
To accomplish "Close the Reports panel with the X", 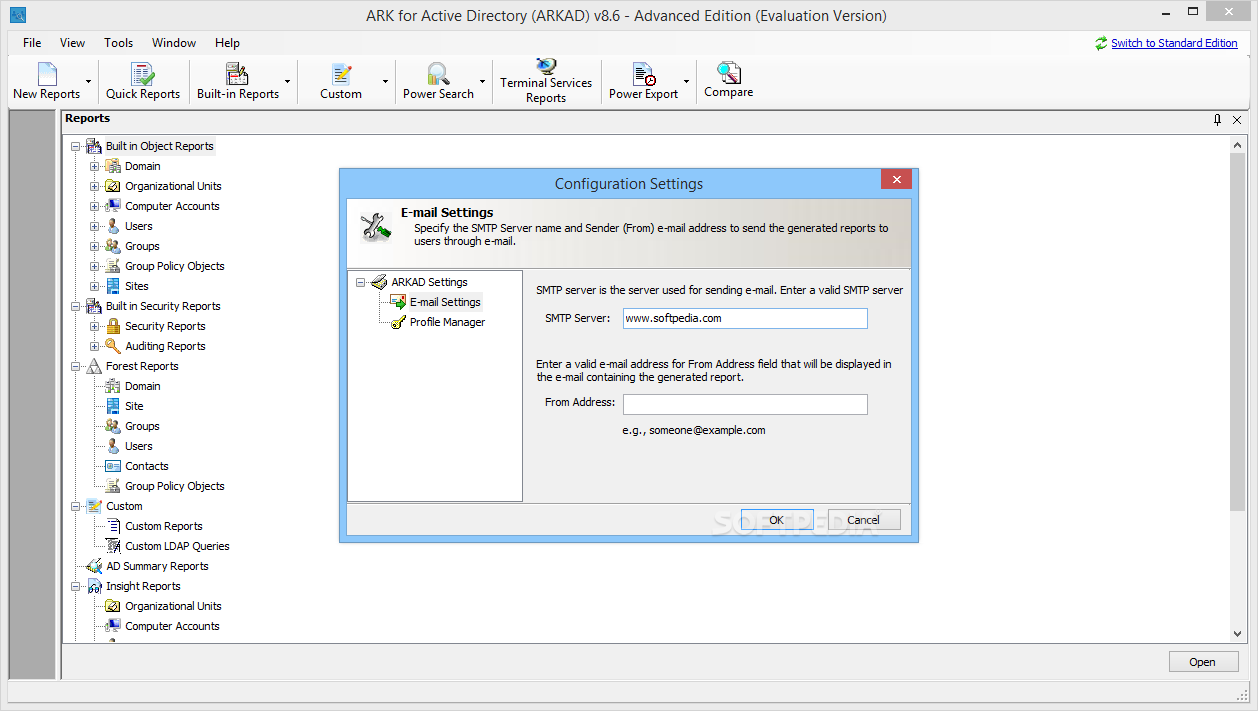I will coord(1237,120).
